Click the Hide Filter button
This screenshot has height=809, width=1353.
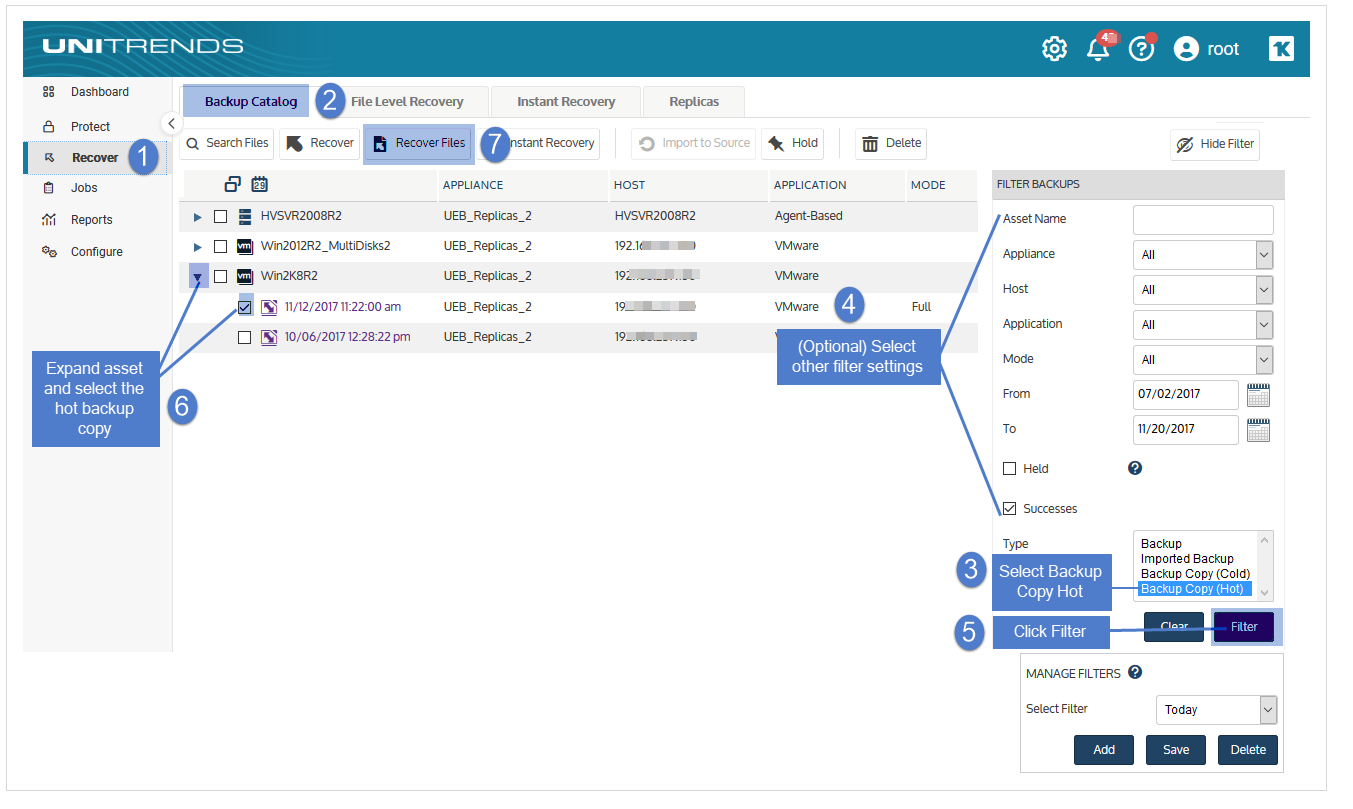point(1215,144)
